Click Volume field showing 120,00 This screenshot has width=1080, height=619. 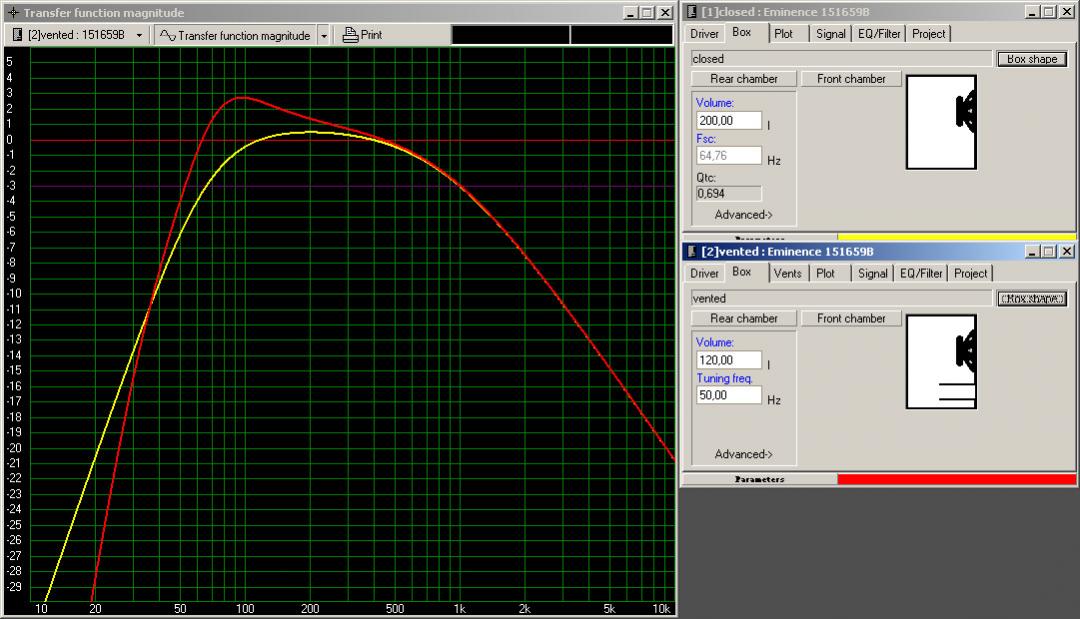click(729, 360)
